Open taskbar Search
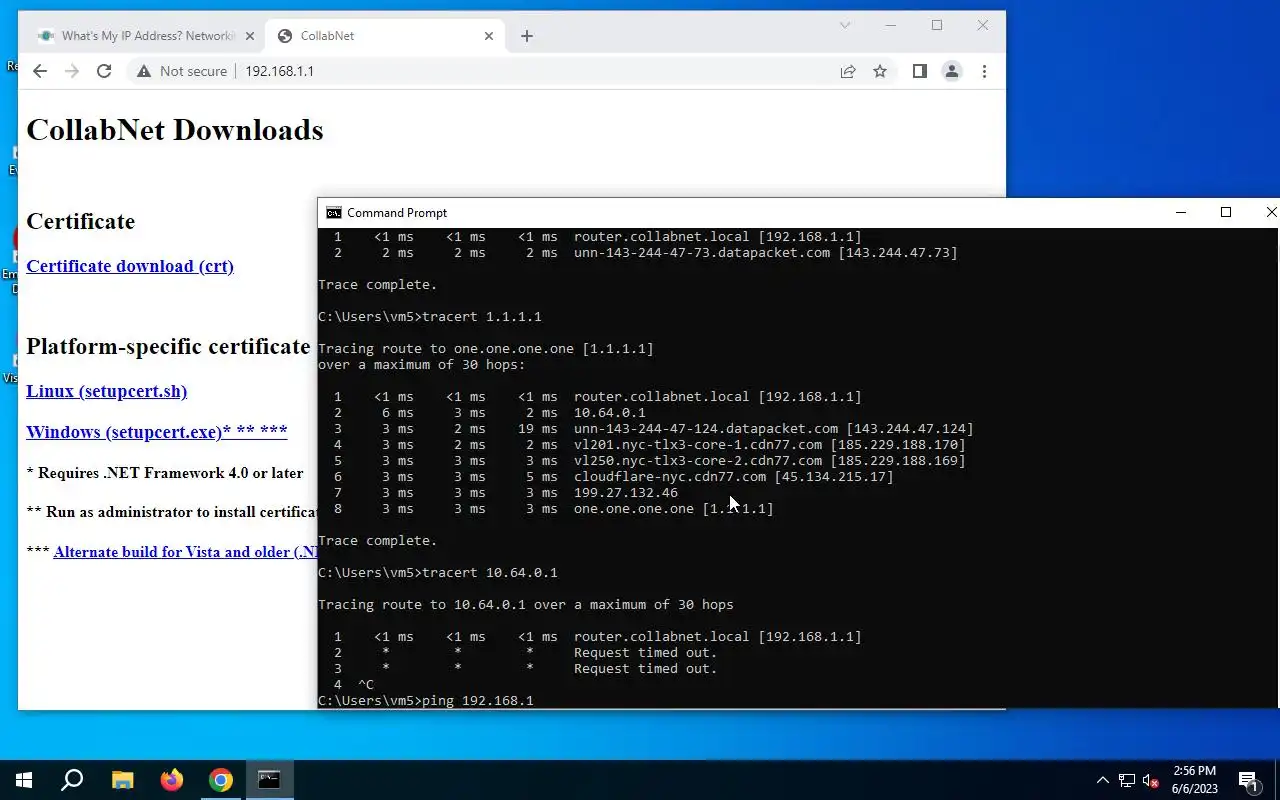This screenshot has height=800, width=1280. coord(72,780)
